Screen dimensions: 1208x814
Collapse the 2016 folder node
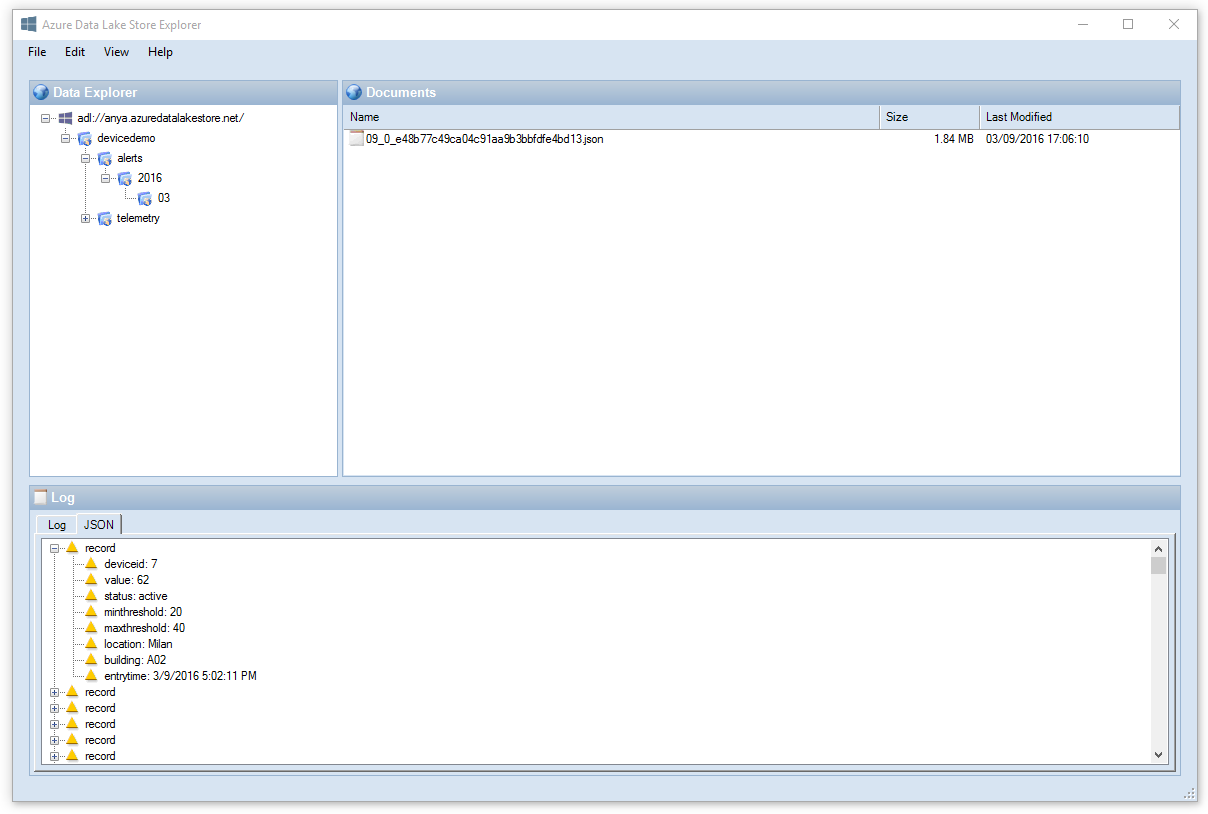pyautogui.click(x=106, y=178)
